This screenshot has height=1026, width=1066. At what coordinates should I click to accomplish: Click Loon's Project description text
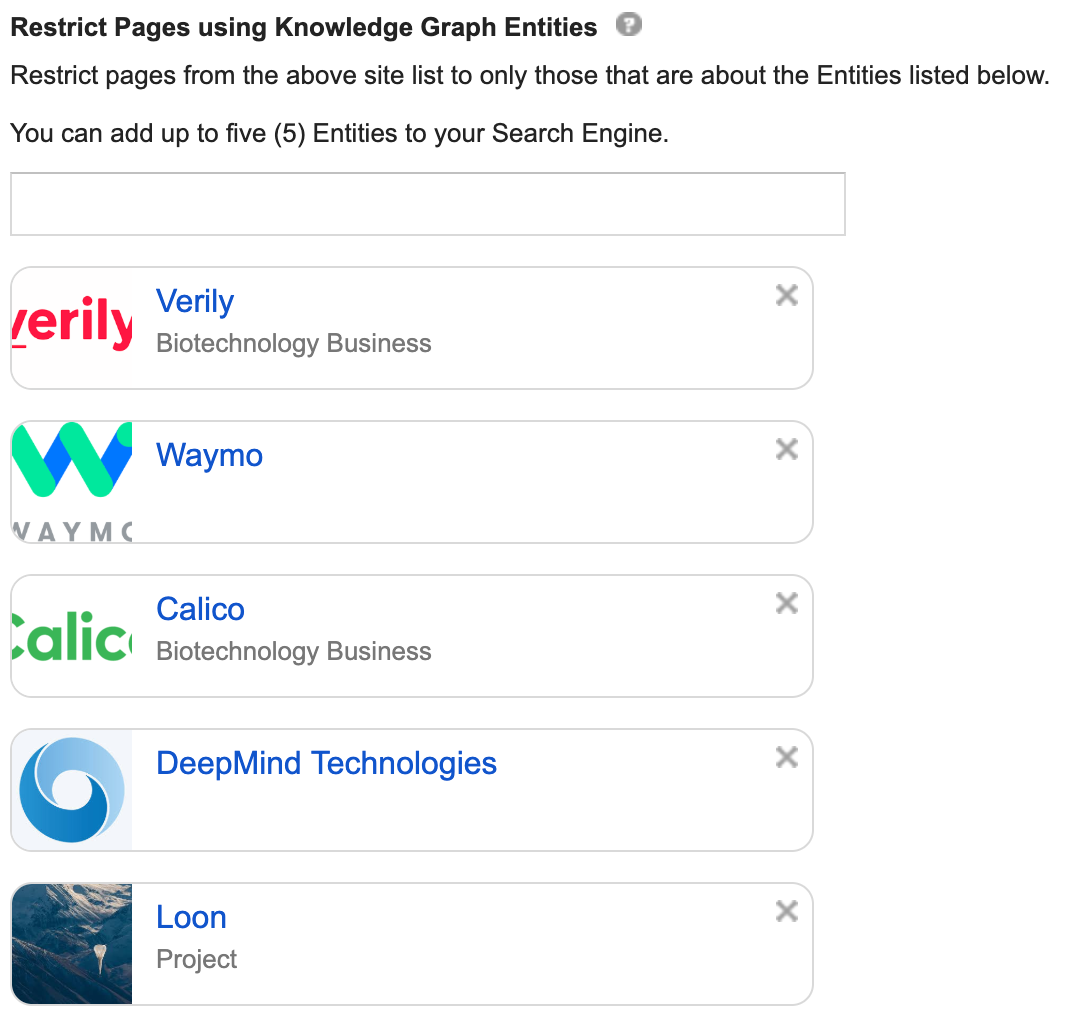coord(197,960)
